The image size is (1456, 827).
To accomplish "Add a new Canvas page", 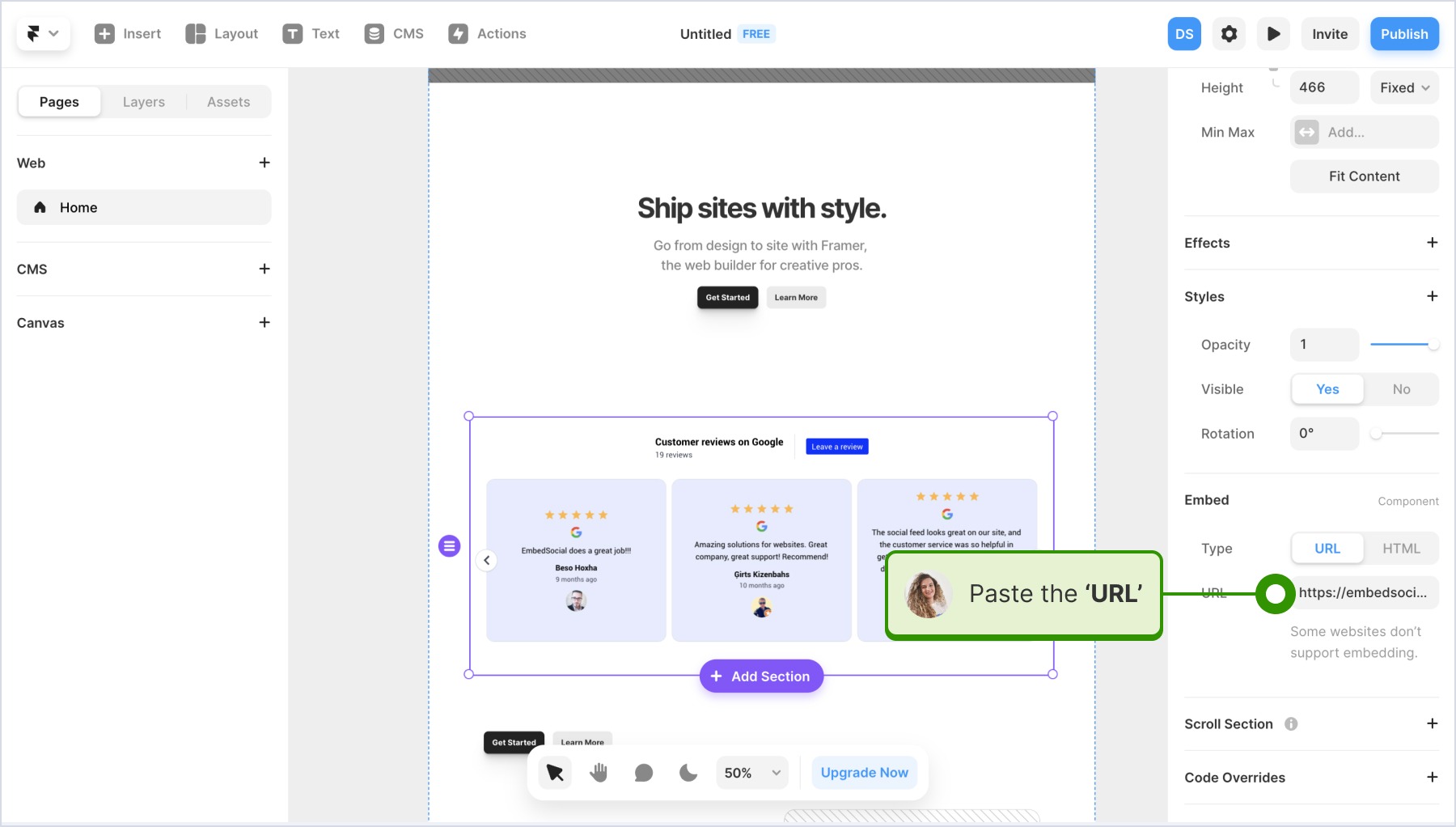I will point(265,322).
